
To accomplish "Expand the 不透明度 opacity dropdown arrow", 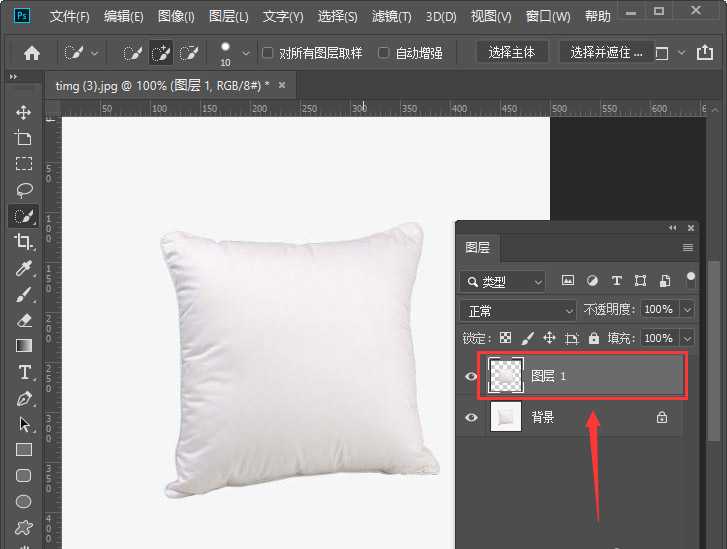I will click(x=686, y=310).
